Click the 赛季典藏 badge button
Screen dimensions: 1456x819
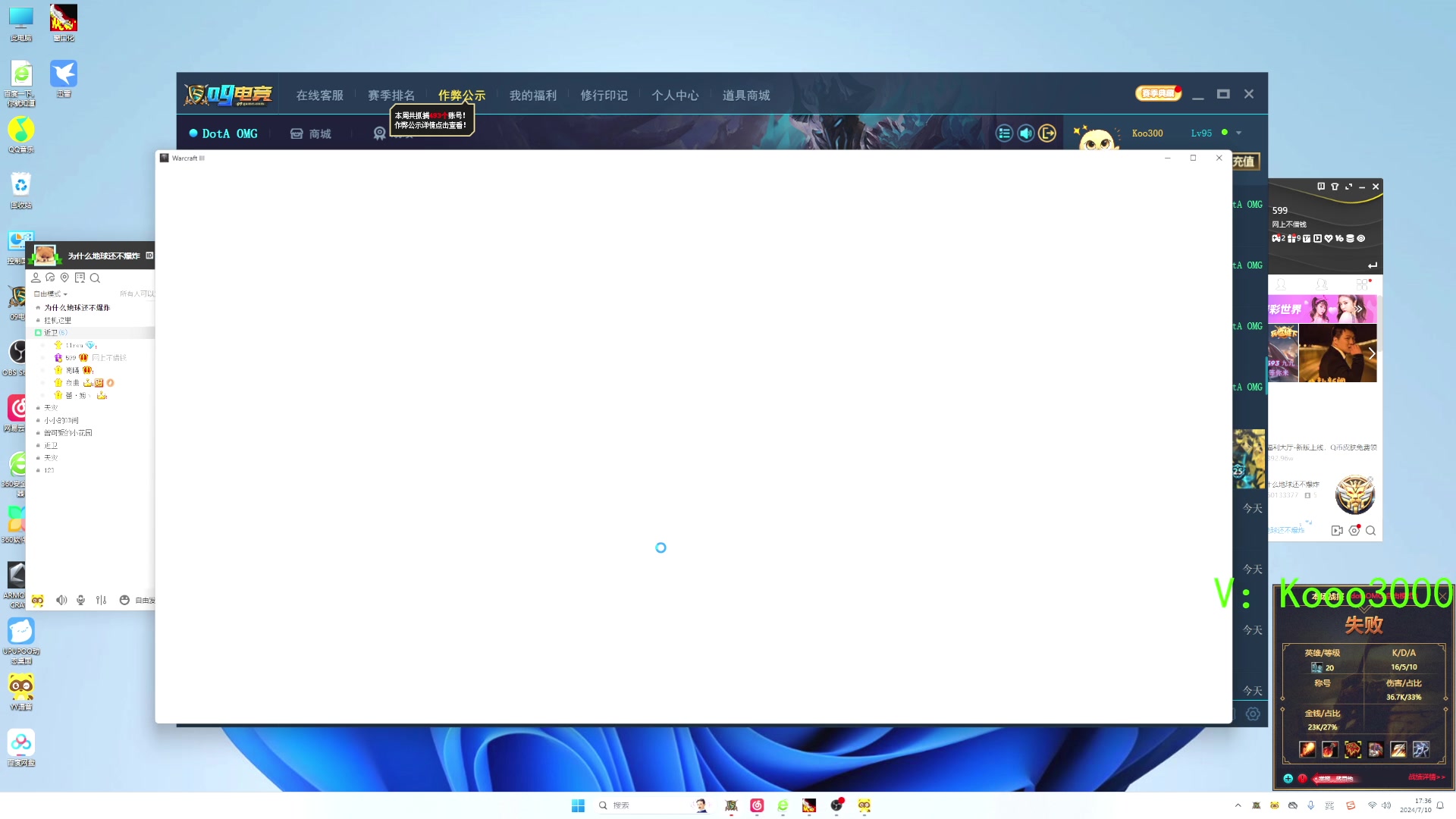pyautogui.click(x=1158, y=93)
